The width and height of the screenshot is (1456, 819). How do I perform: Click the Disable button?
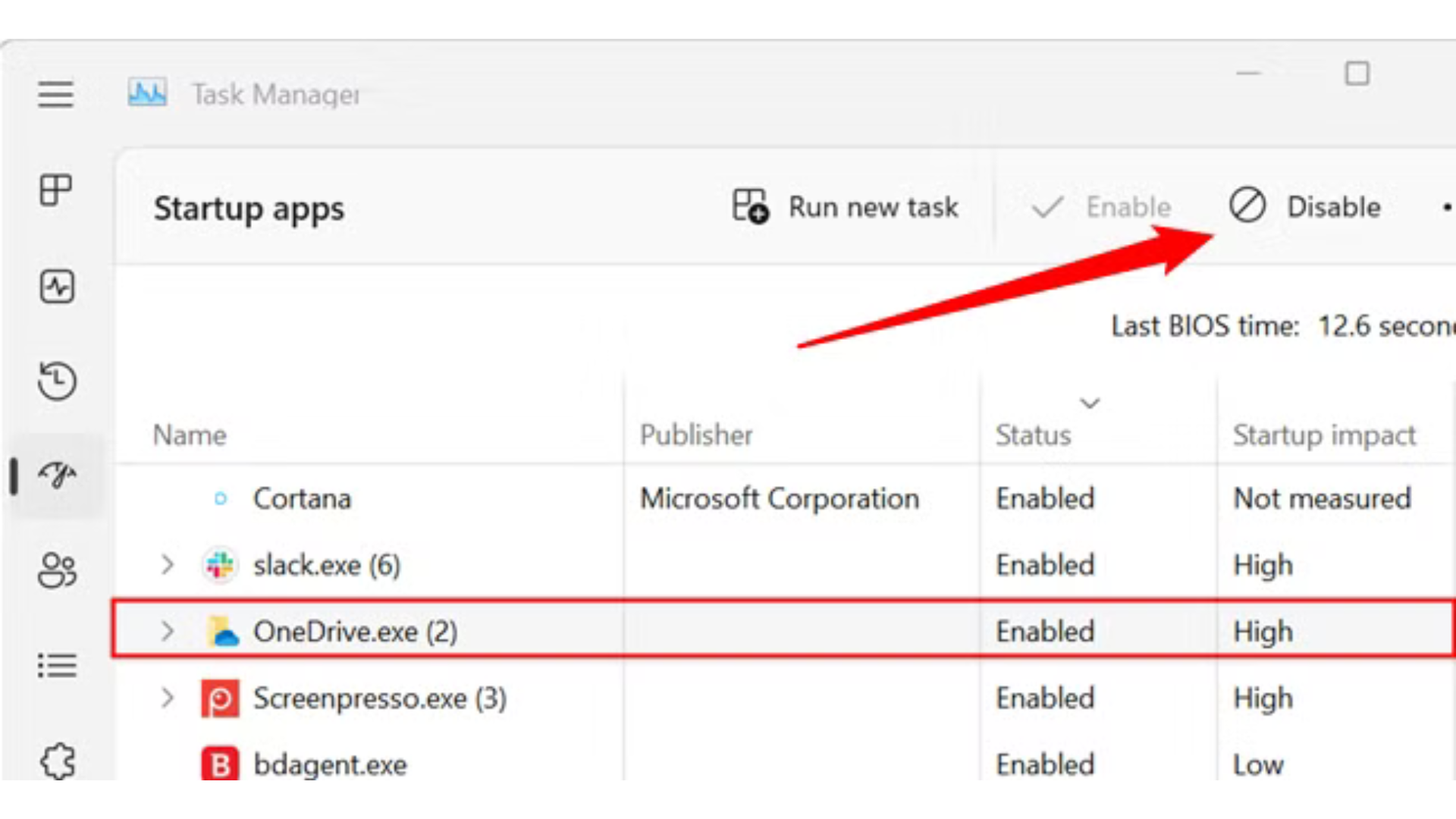(x=1305, y=206)
